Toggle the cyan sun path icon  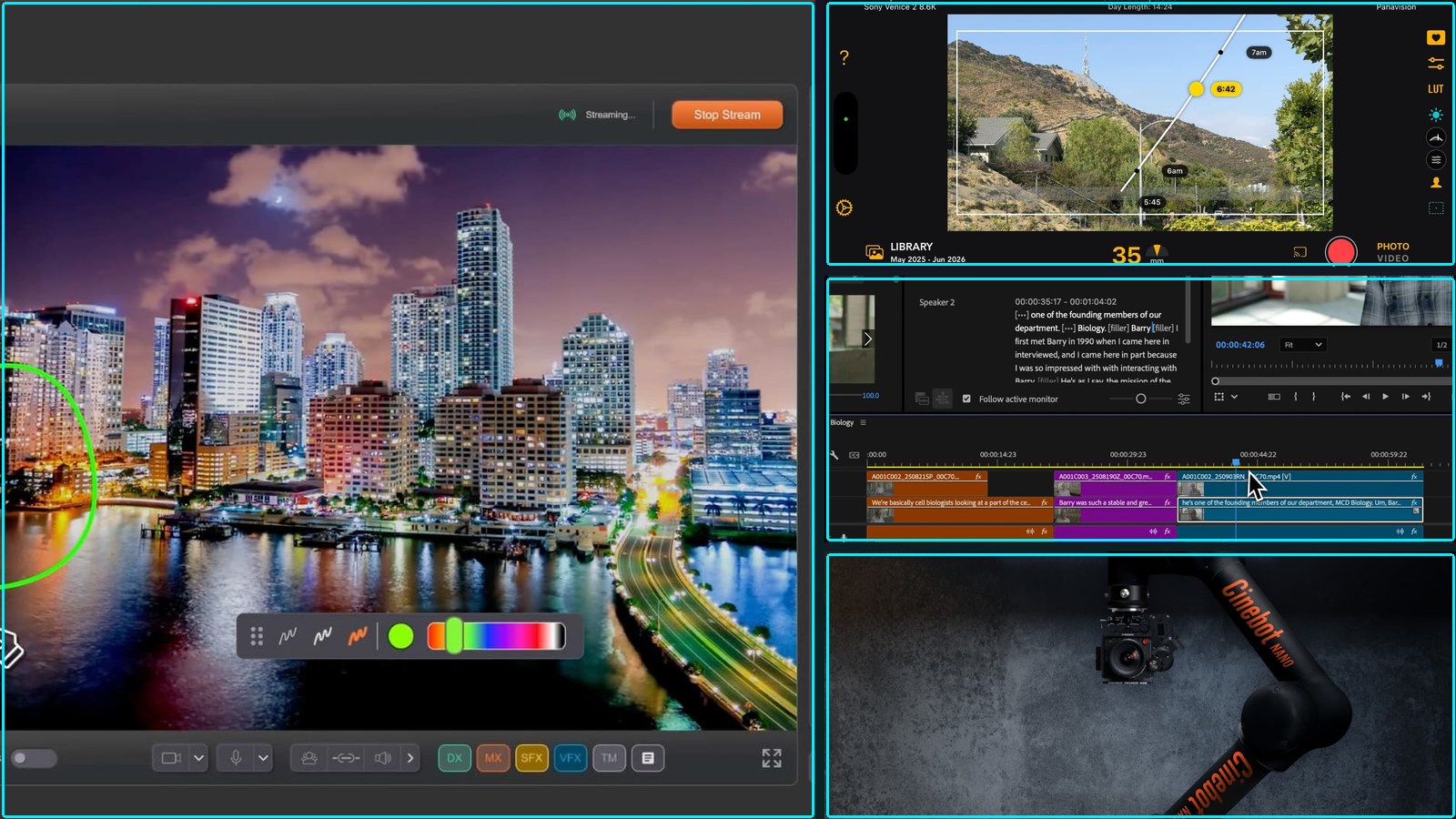(x=1436, y=115)
